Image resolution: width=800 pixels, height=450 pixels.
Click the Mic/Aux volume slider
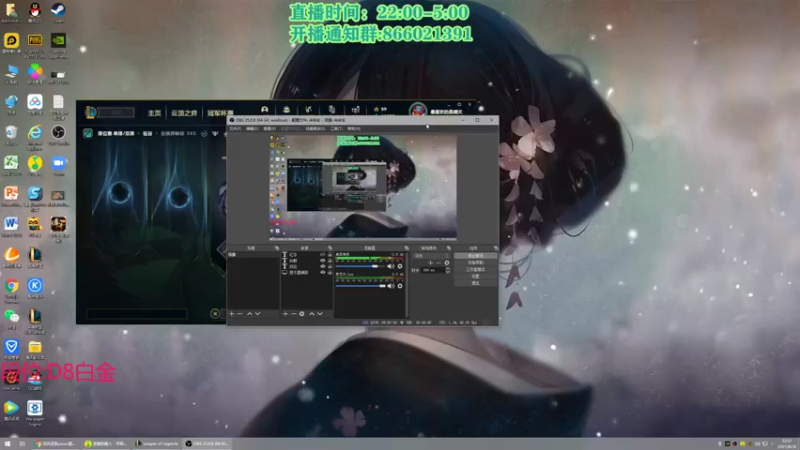(x=360, y=286)
